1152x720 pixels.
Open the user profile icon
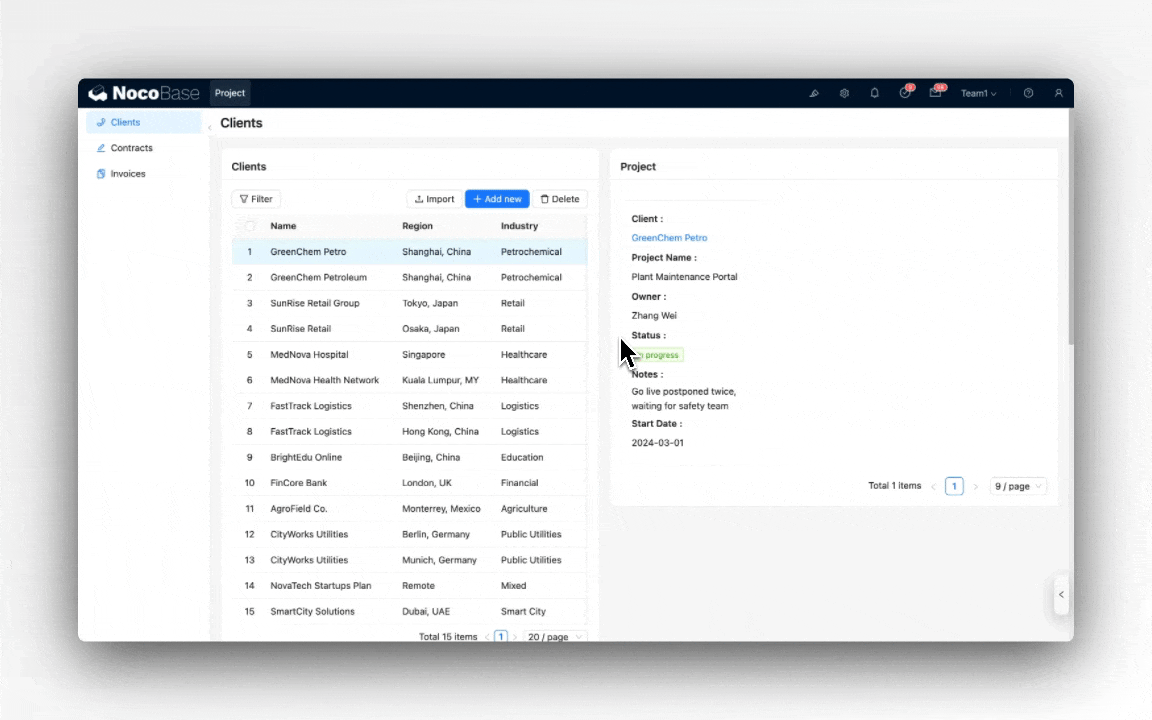[x=1058, y=93]
